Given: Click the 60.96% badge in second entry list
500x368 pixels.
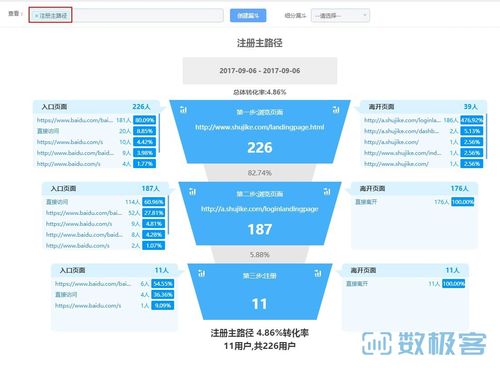Looking at the screenshot, I should (x=153, y=202).
